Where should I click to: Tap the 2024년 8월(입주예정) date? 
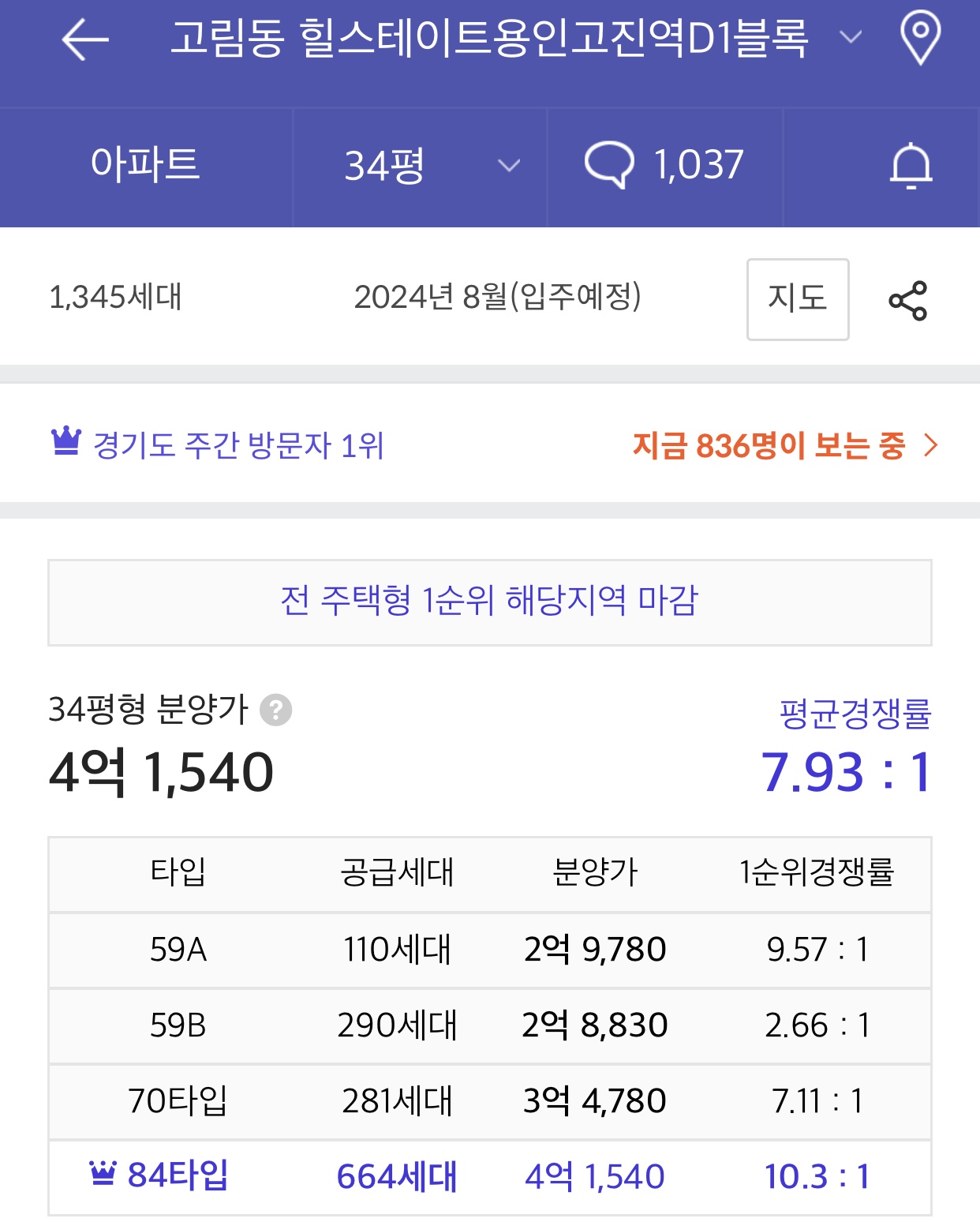498,297
